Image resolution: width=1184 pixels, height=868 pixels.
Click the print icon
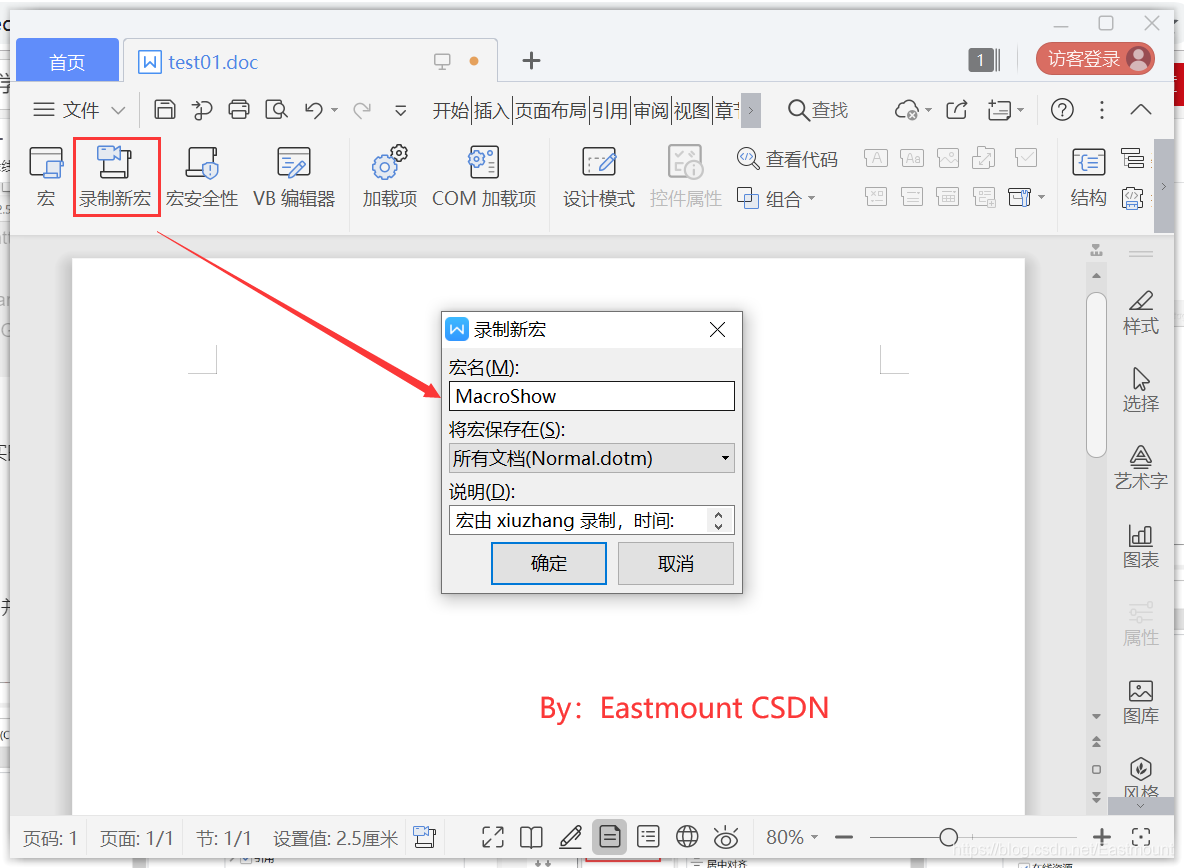point(239,110)
